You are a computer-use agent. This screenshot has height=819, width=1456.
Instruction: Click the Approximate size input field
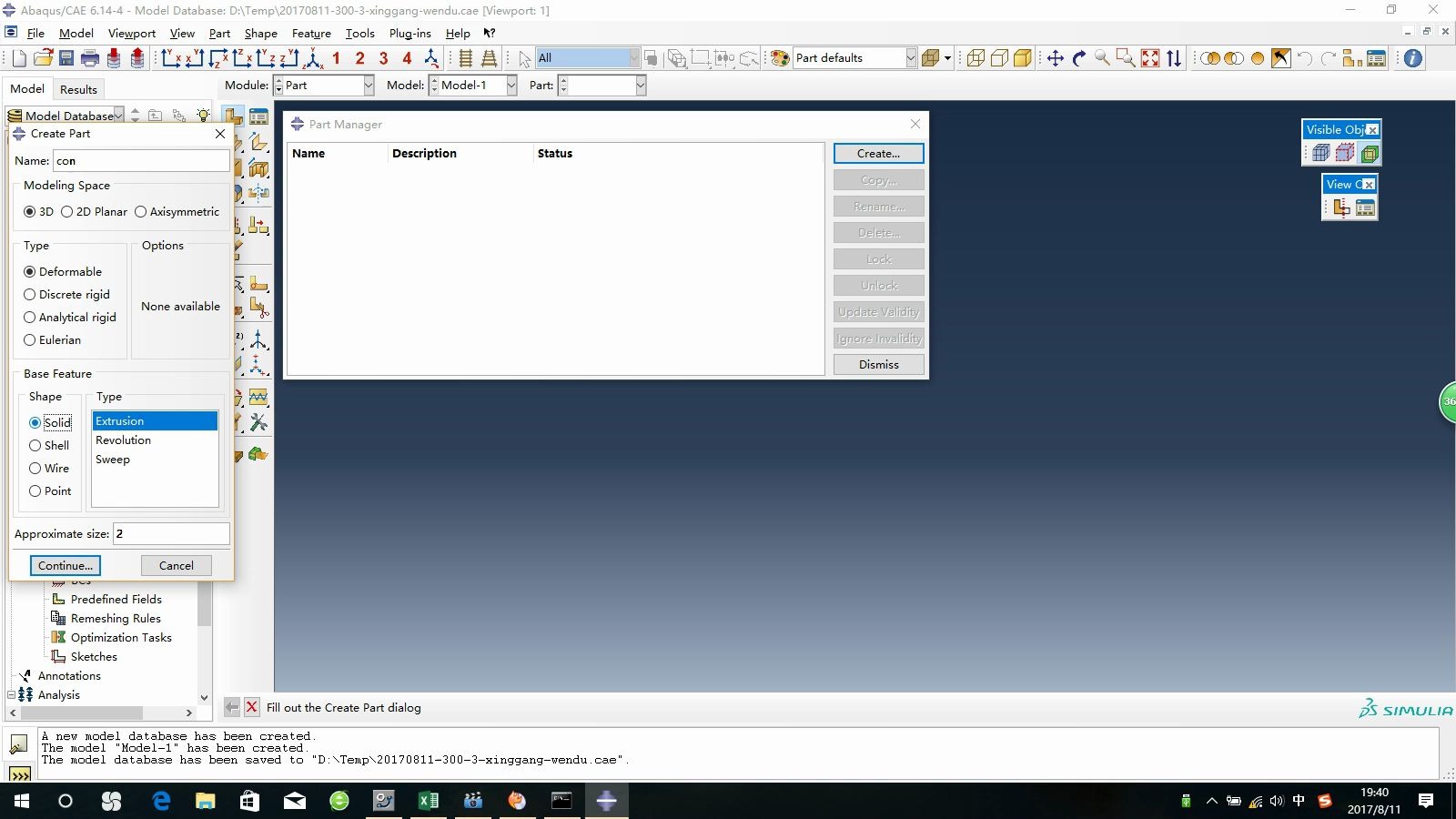coord(170,533)
